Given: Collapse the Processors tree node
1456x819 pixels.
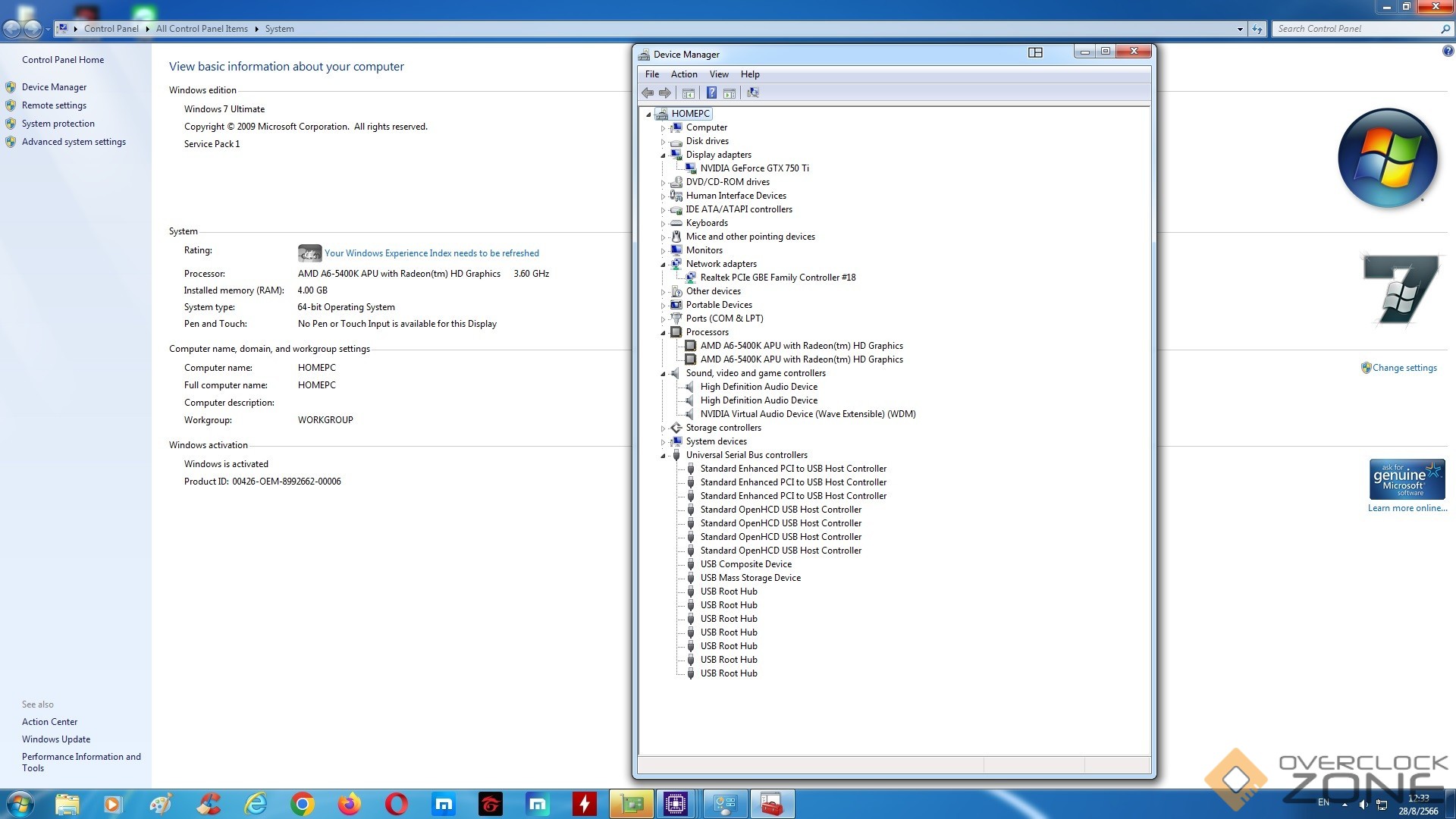Looking at the screenshot, I should point(663,333).
